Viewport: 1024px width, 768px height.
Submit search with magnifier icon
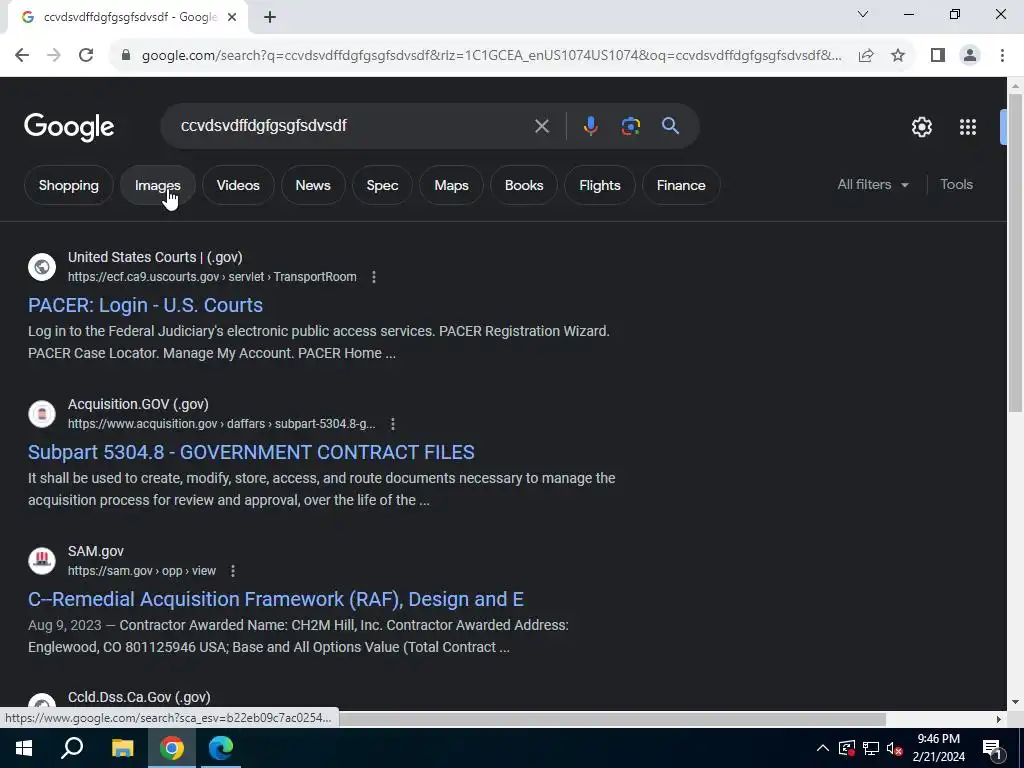pos(671,126)
